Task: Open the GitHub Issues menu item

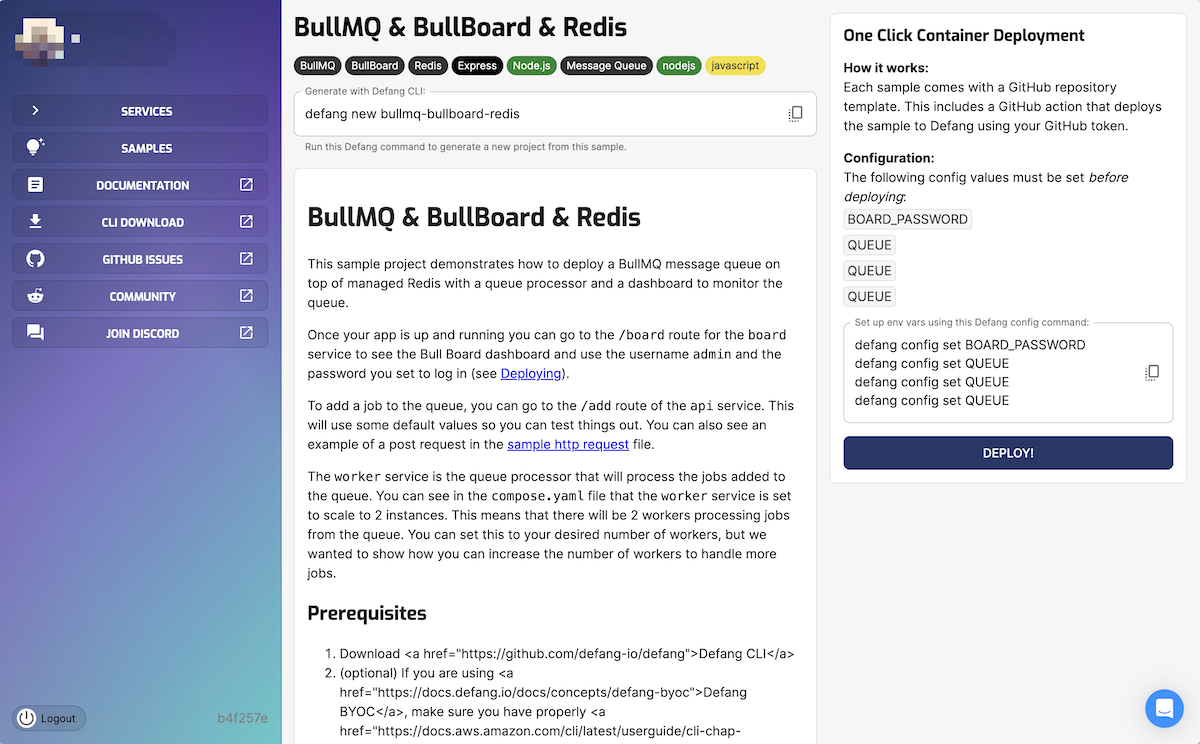Action: click(142, 259)
